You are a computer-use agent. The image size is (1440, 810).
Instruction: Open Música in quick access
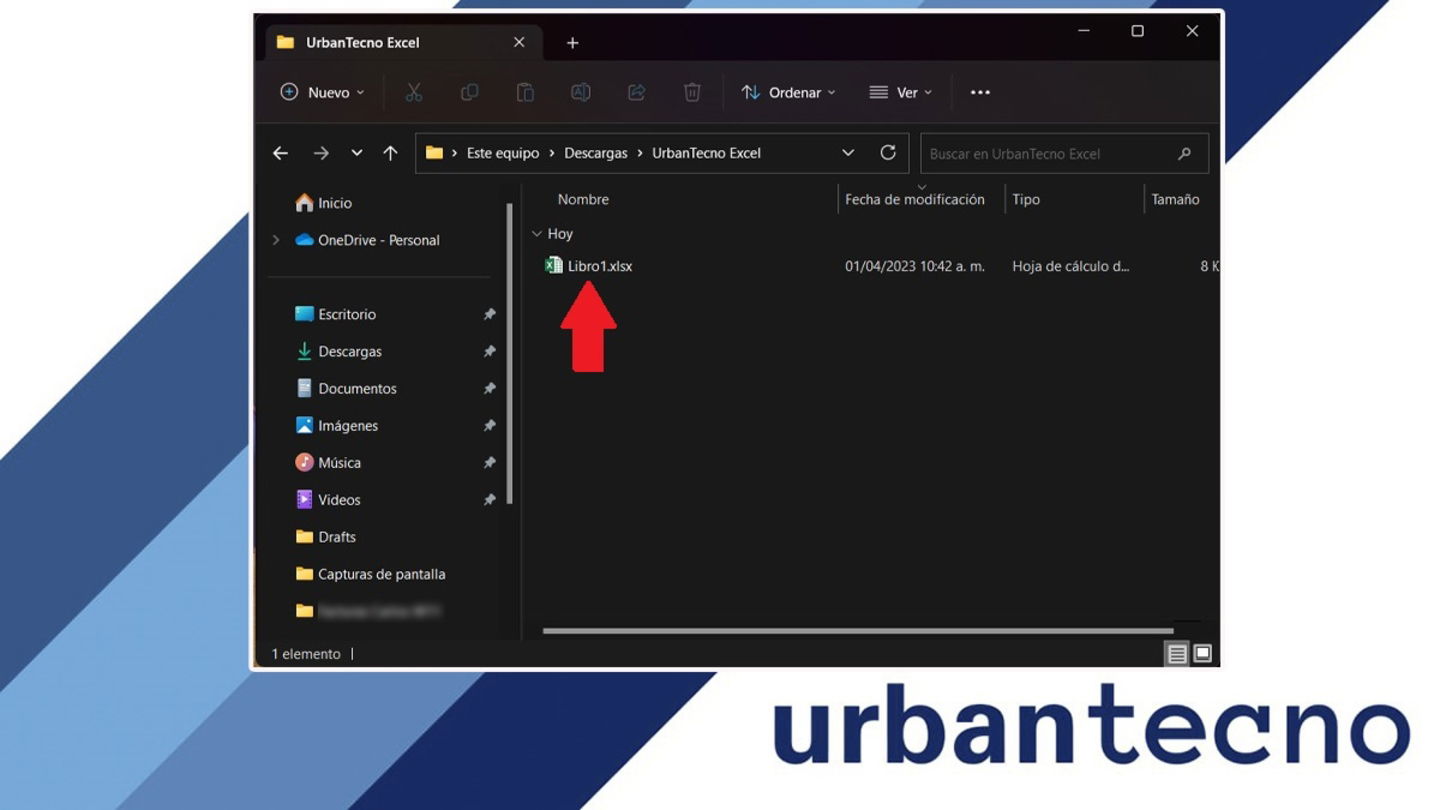click(x=328, y=462)
